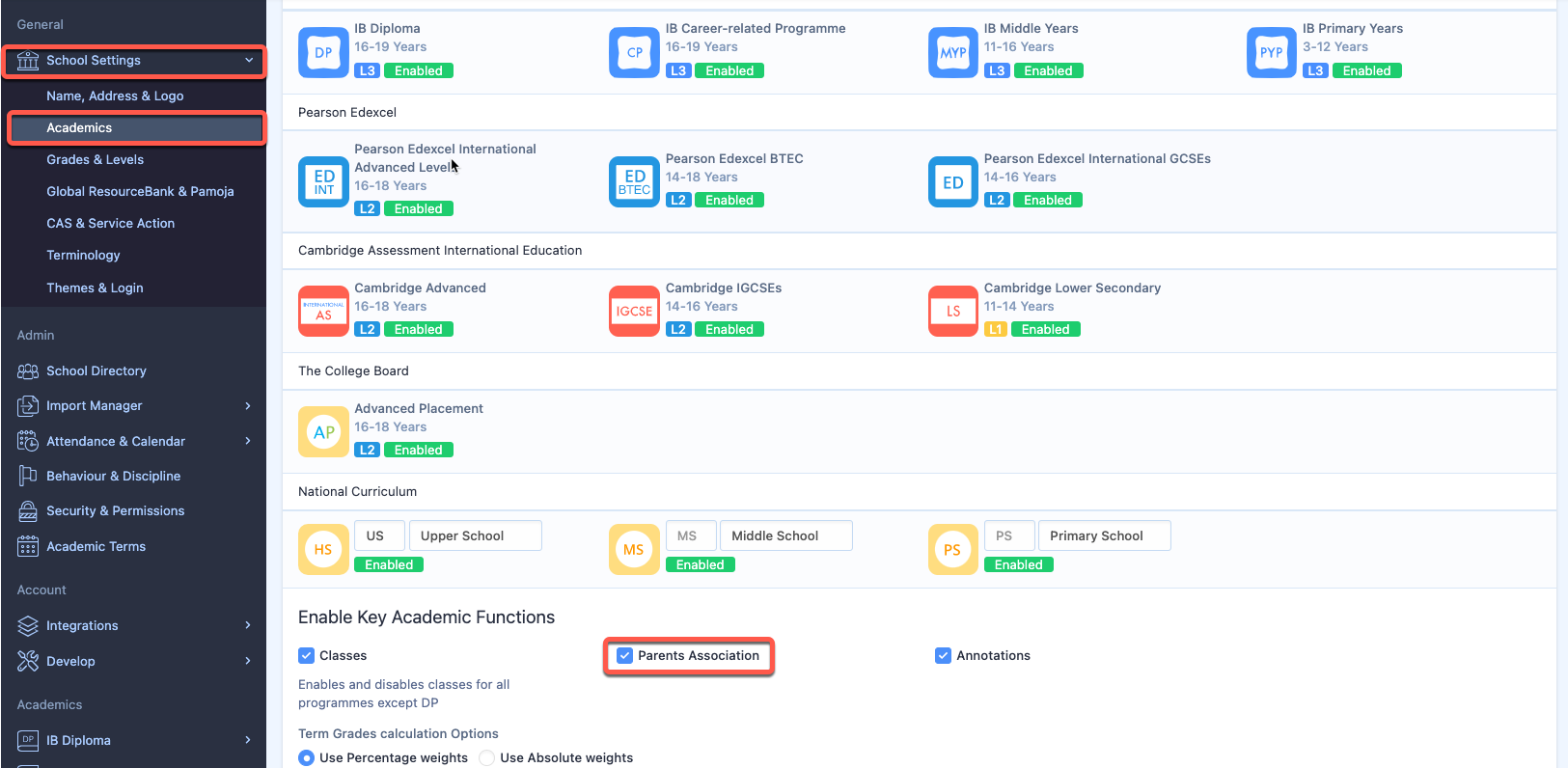Edit the Primary School name field

coord(1105,536)
